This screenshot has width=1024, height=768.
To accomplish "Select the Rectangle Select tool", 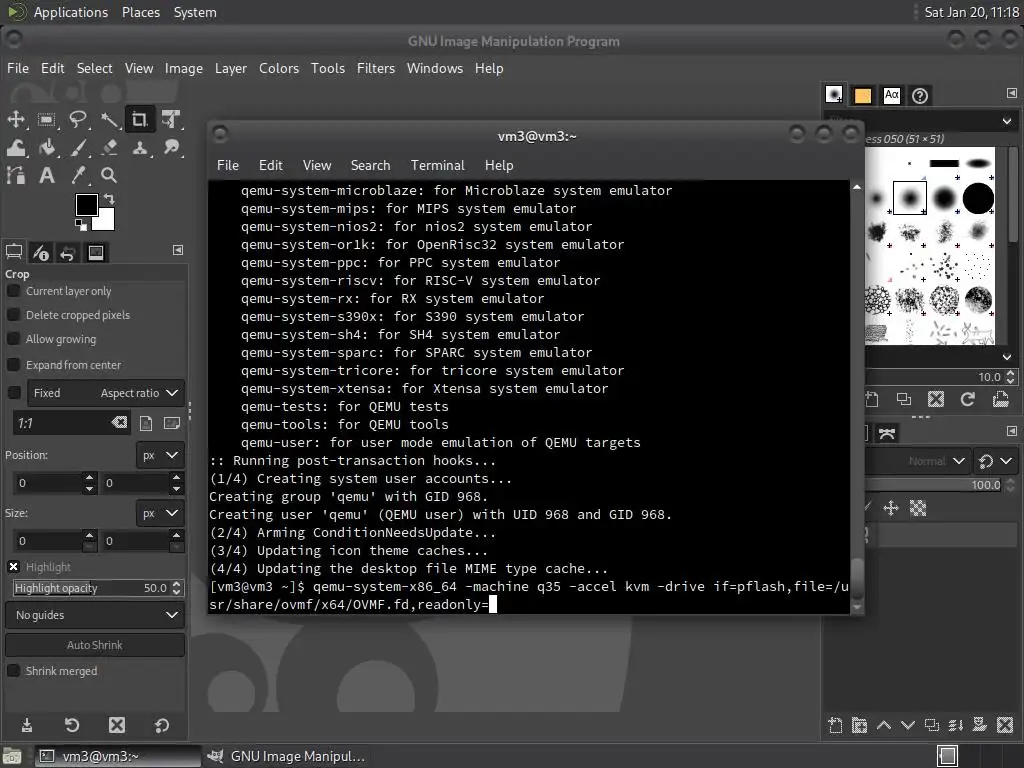I will 46,120.
